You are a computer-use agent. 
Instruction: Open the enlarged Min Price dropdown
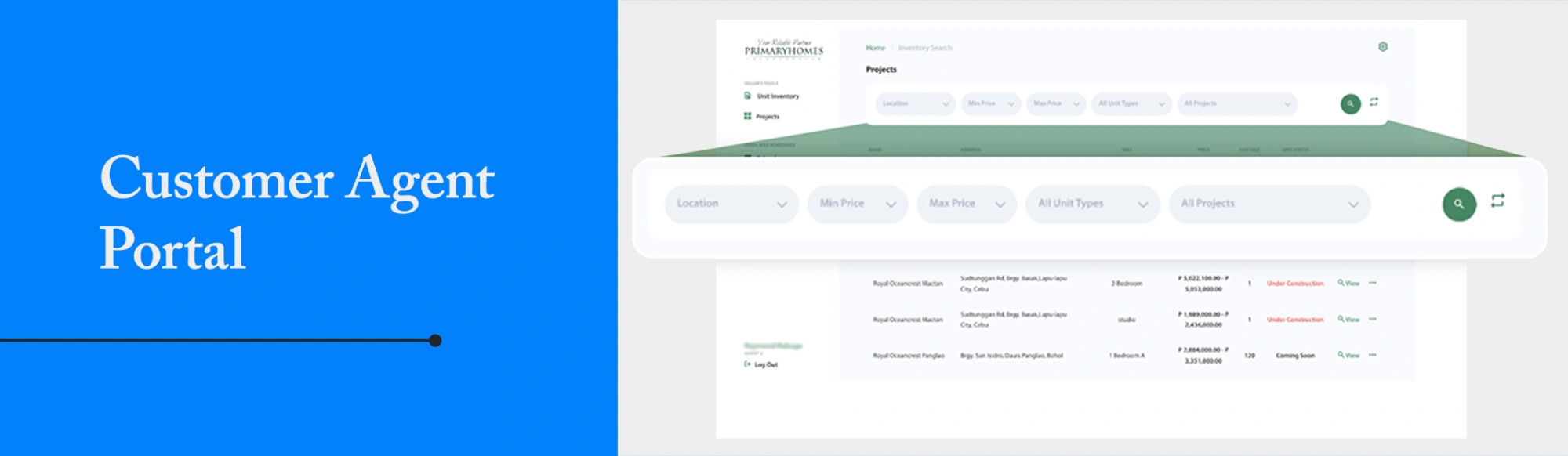click(858, 204)
